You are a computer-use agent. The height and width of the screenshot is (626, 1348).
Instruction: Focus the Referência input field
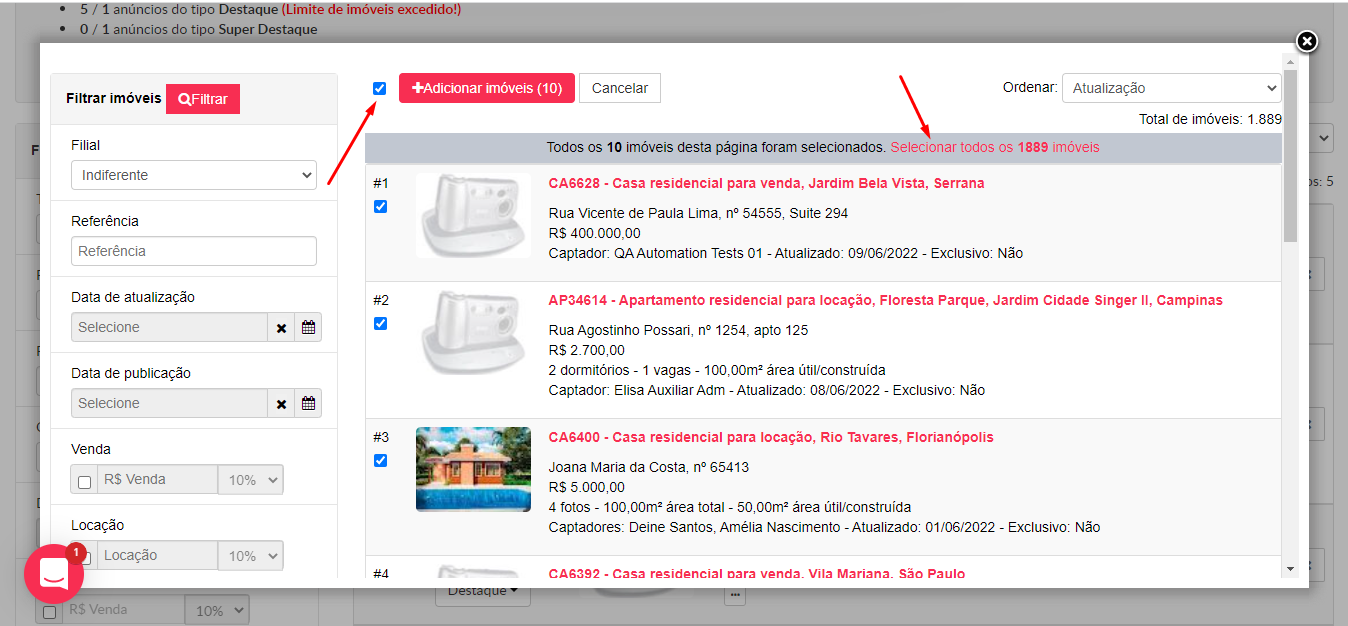pos(194,251)
